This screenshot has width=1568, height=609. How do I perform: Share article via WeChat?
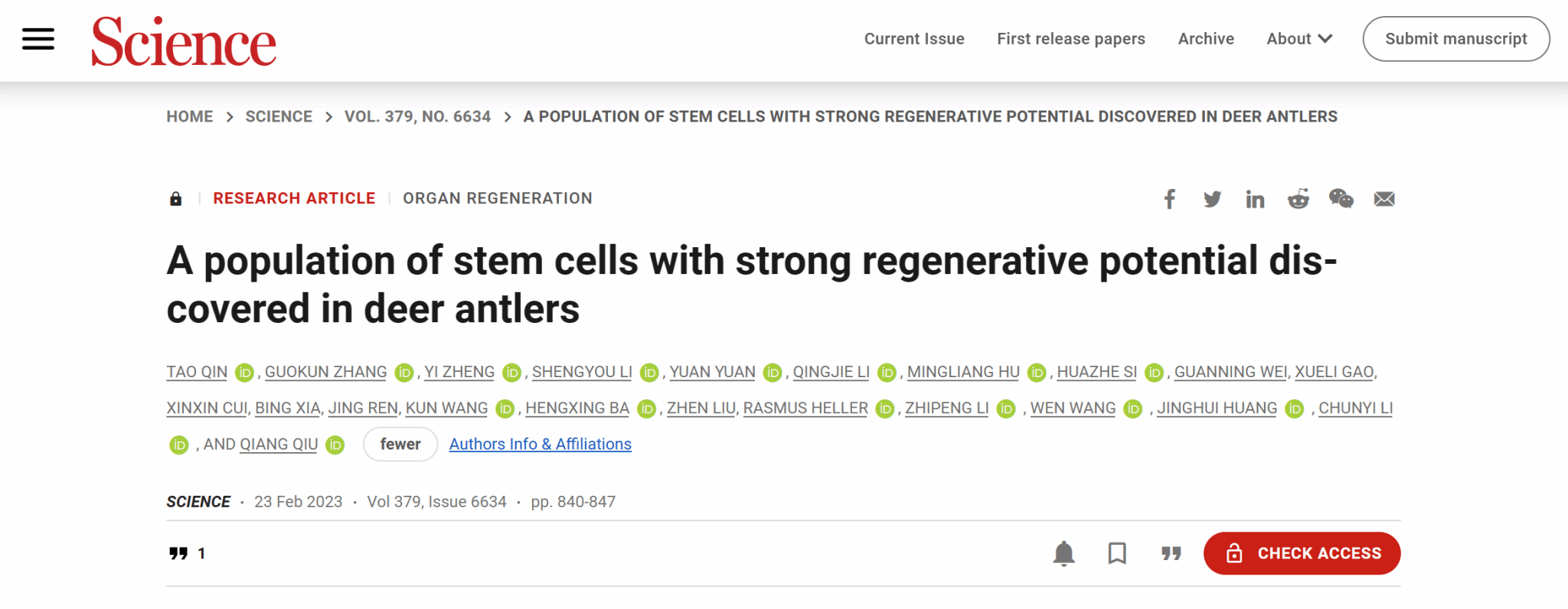(1341, 200)
